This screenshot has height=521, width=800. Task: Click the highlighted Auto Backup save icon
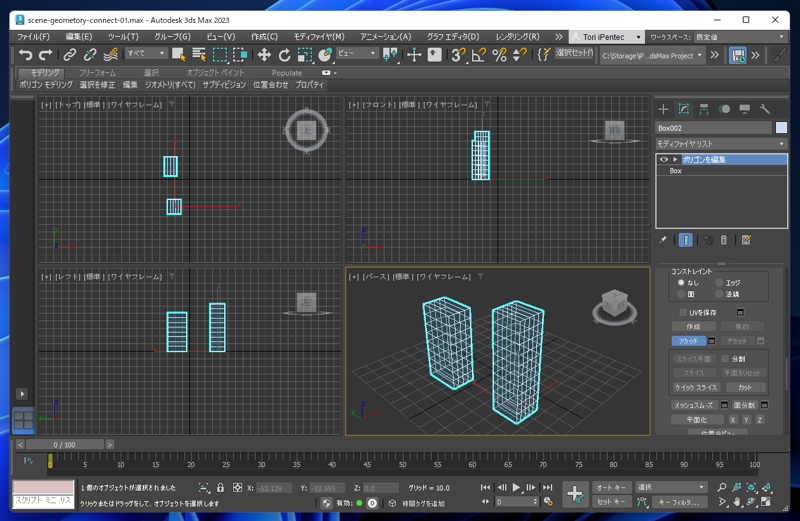(x=738, y=55)
